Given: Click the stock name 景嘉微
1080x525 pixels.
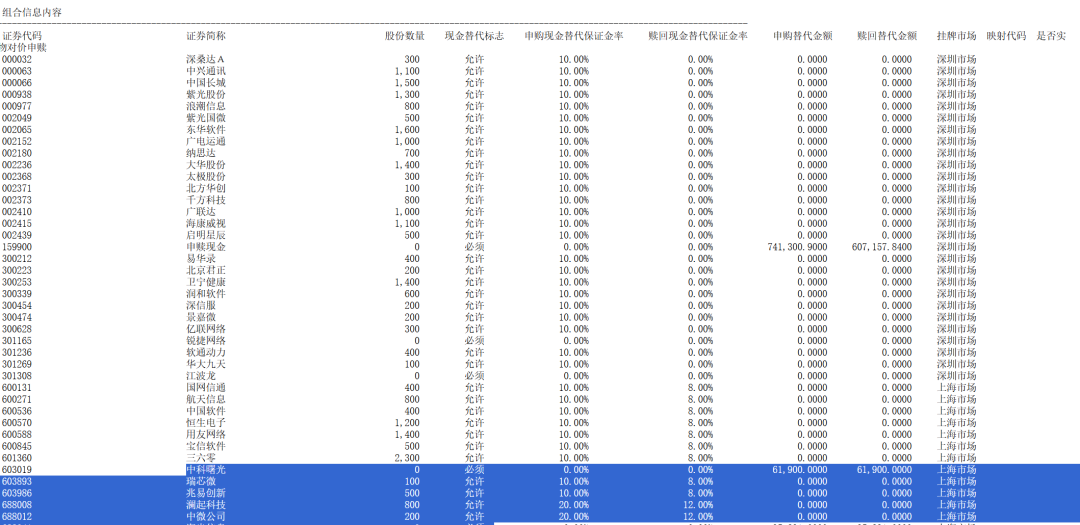Looking at the screenshot, I should (201, 317).
